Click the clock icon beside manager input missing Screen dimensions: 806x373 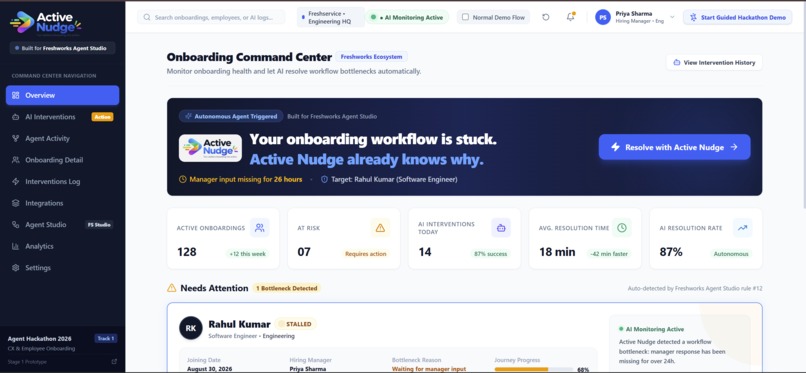pos(182,179)
